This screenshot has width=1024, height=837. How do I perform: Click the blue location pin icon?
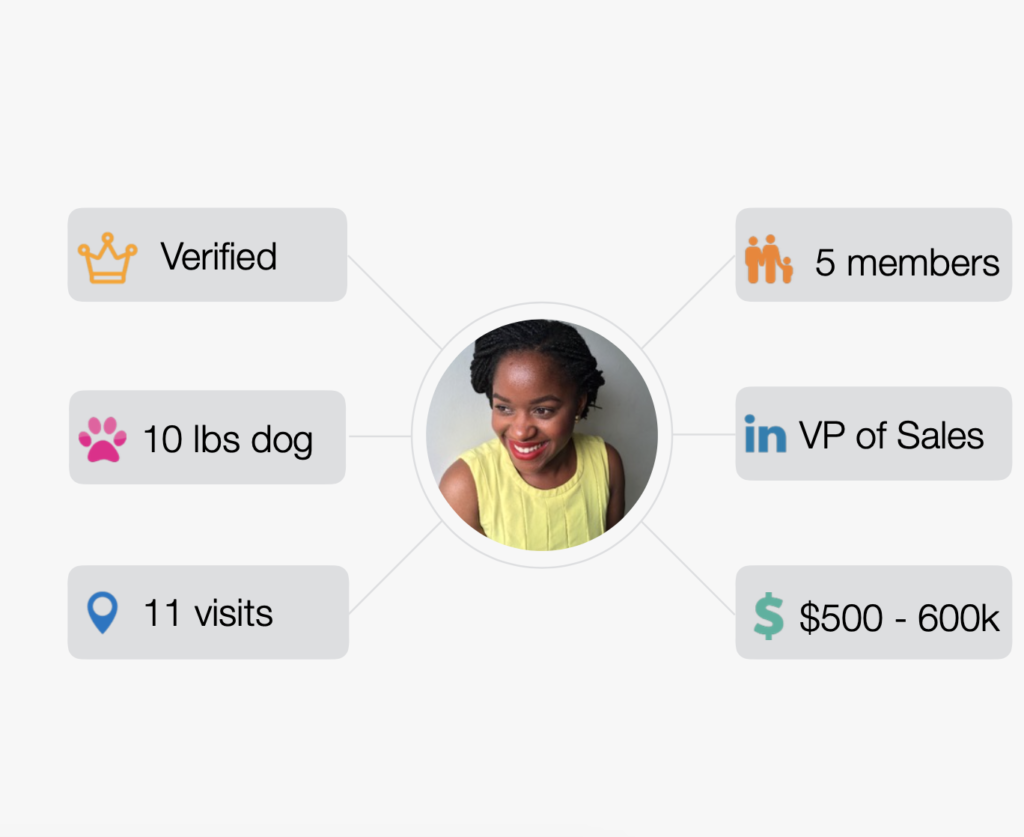point(102,612)
